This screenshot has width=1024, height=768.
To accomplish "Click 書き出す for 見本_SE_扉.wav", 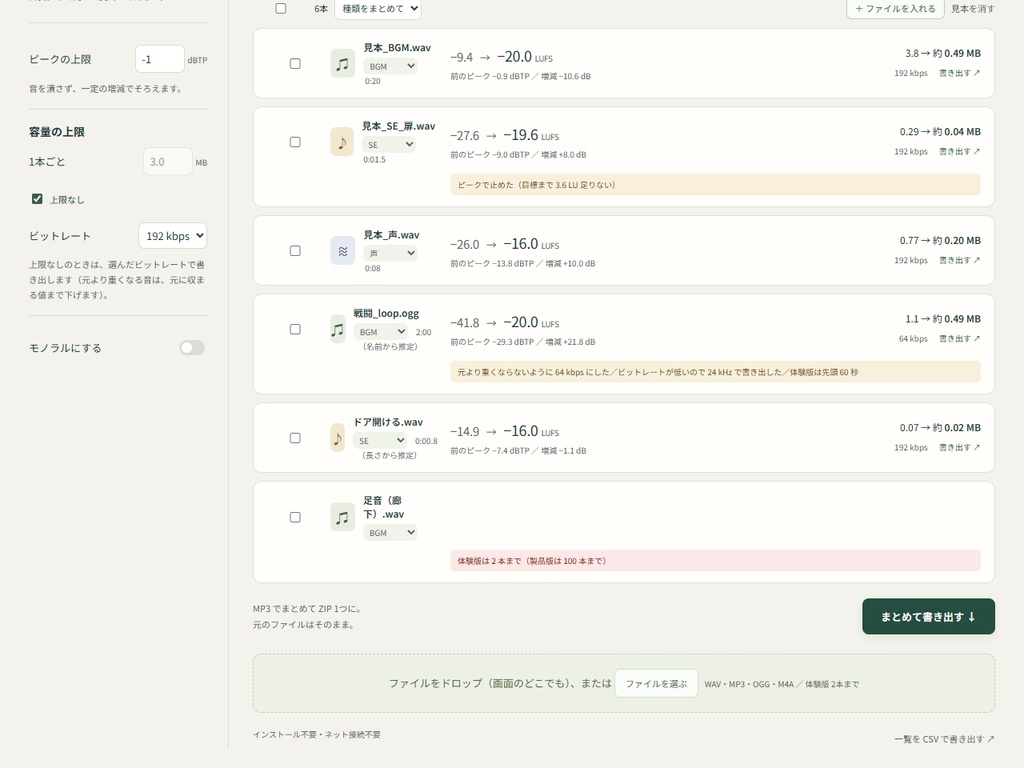I will 960,152.
